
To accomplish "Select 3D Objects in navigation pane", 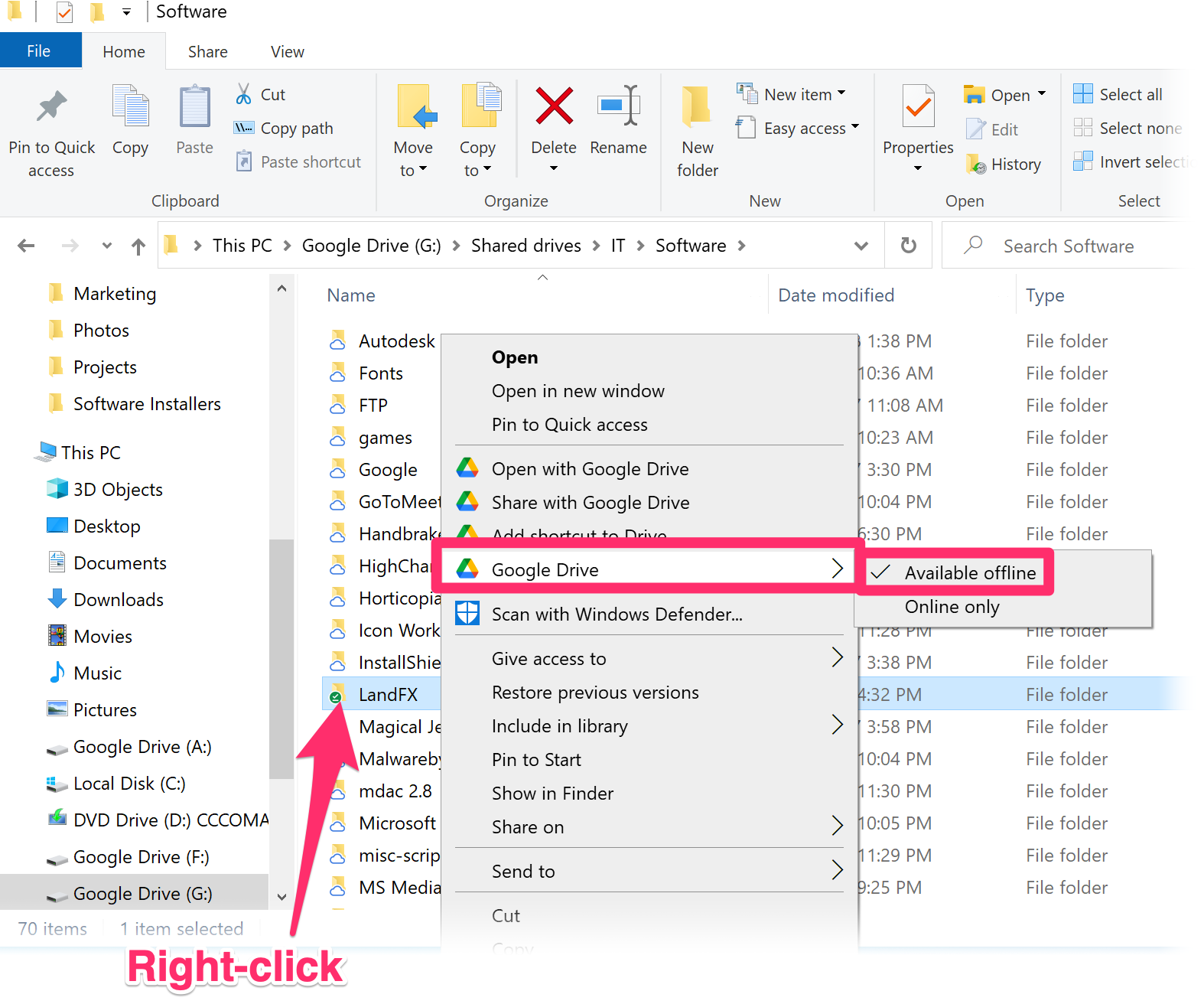I will (118, 490).
